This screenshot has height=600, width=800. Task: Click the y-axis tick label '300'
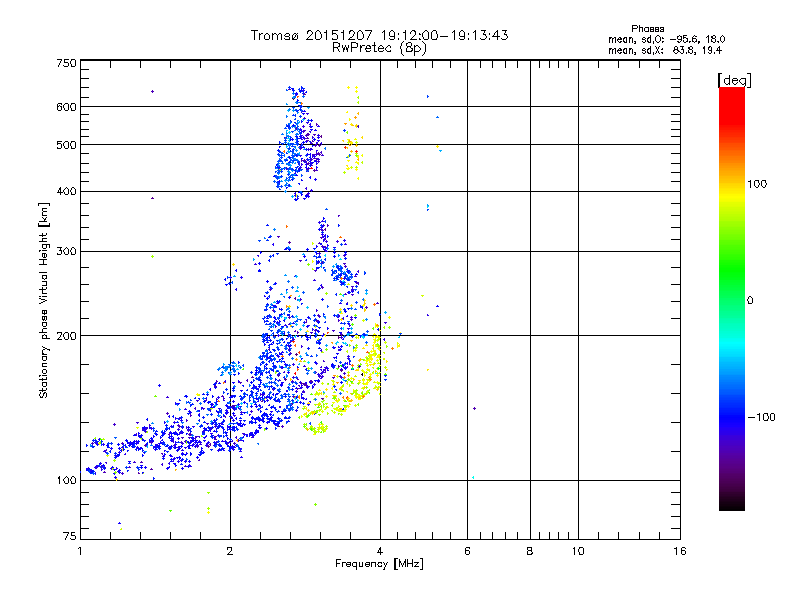point(67,252)
